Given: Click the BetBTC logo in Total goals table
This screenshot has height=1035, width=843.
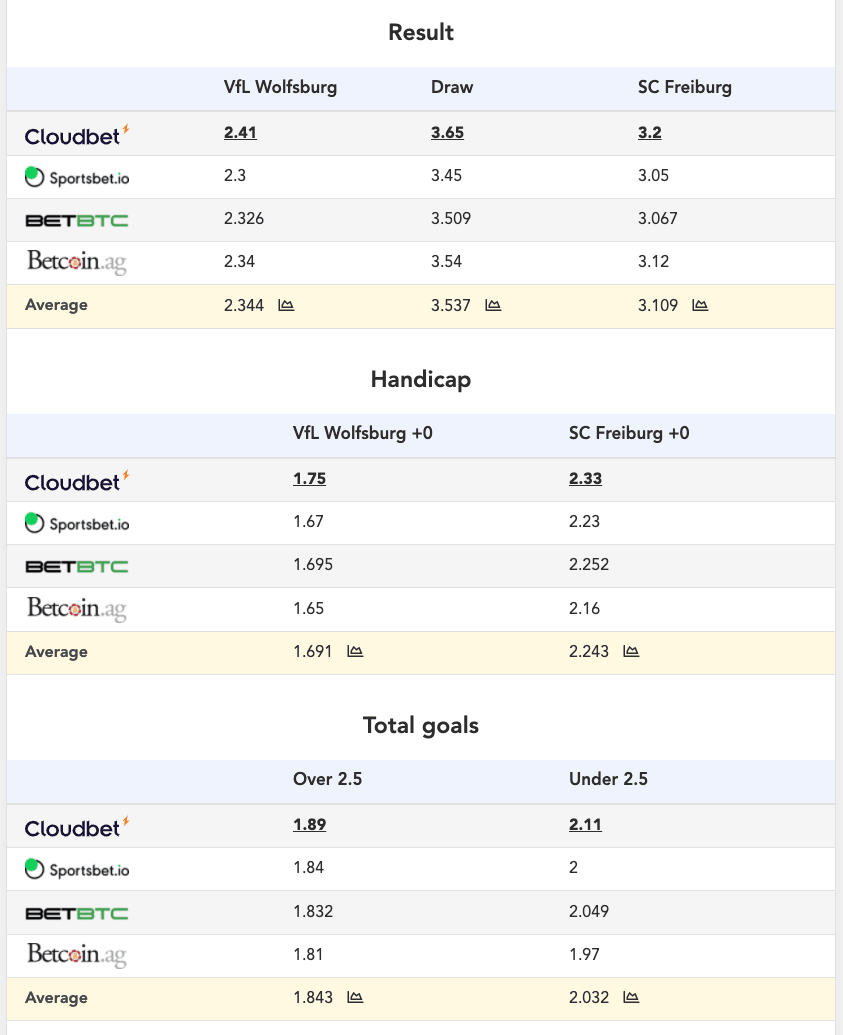Looking at the screenshot, I should coord(77,913).
